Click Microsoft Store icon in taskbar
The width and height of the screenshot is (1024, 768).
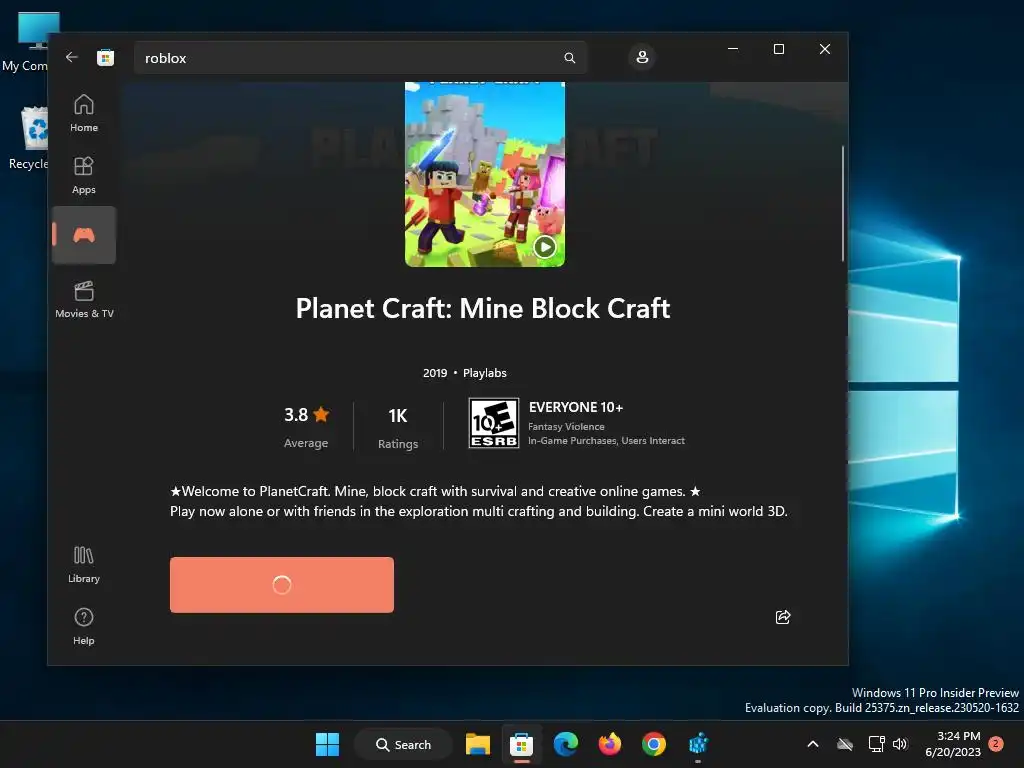[x=521, y=744]
